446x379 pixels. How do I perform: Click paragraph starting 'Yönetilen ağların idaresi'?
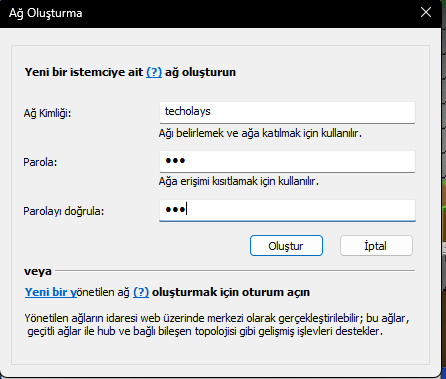point(217,325)
